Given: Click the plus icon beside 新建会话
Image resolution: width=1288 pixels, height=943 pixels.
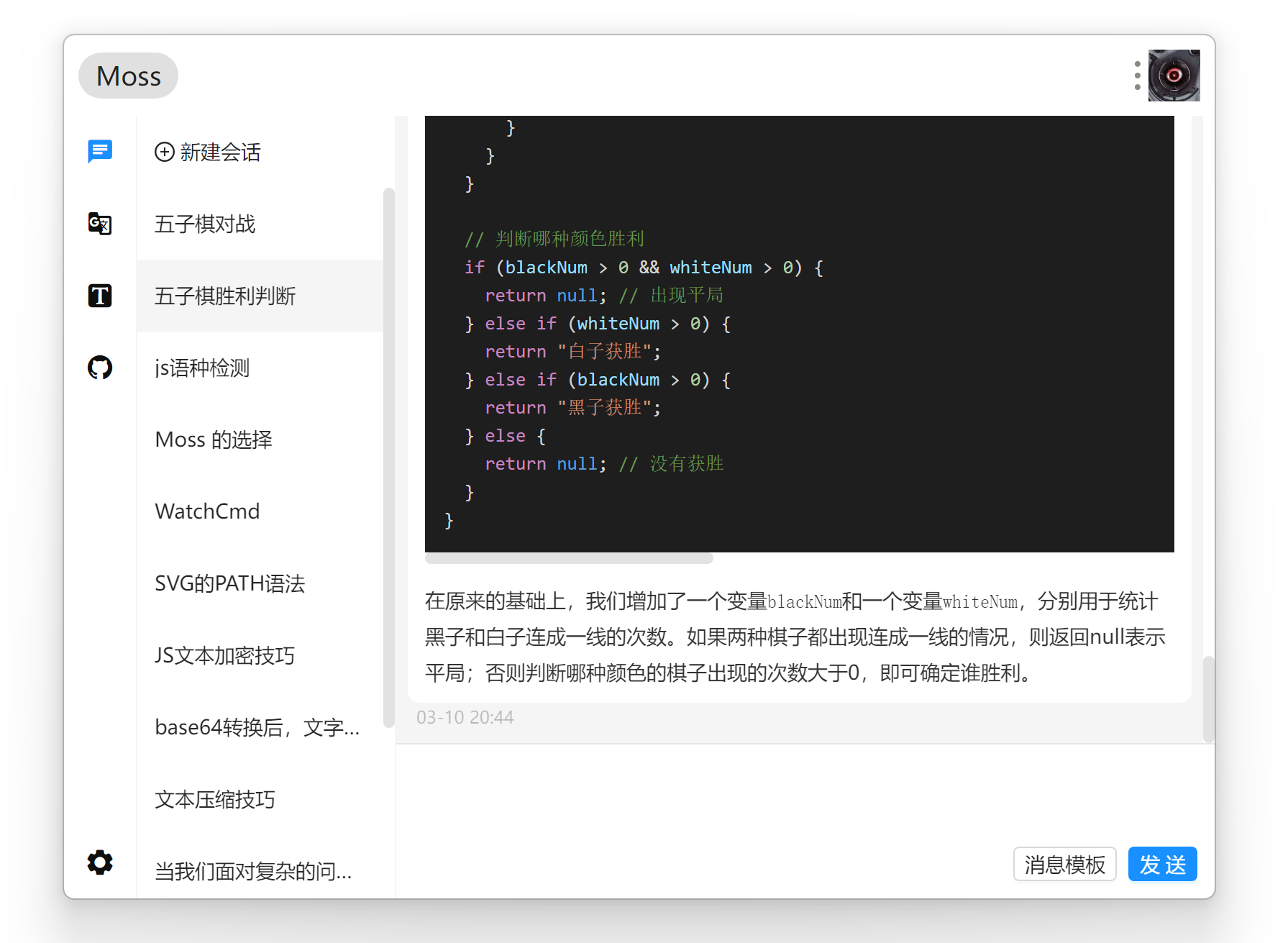Looking at the screenshot, I should (165, 152).
